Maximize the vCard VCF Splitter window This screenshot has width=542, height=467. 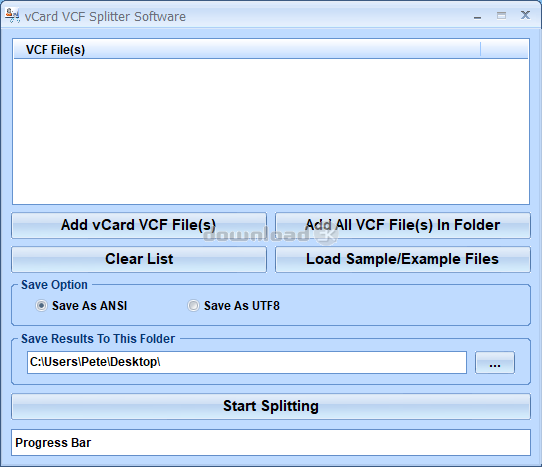click(501, 16)
